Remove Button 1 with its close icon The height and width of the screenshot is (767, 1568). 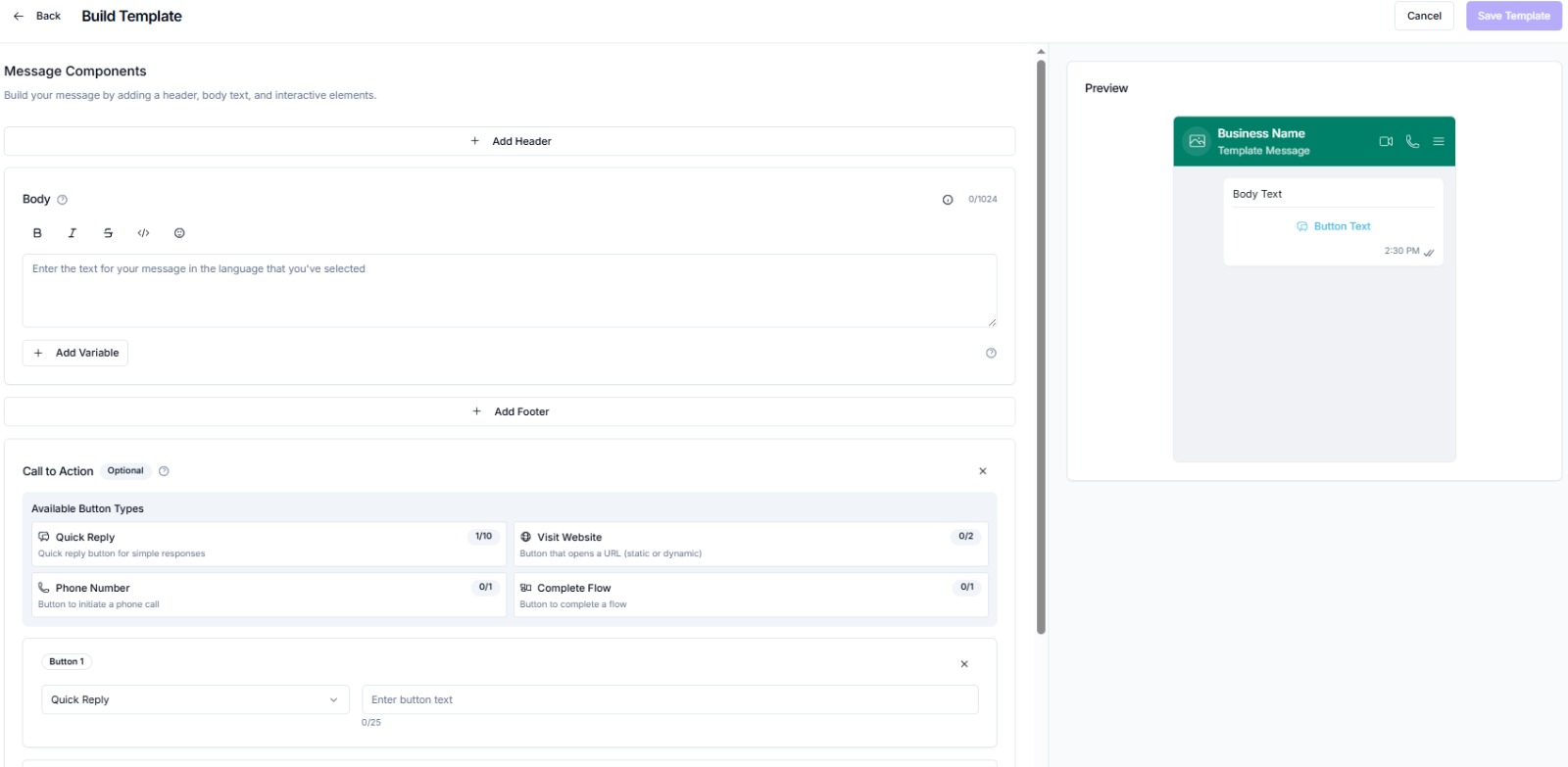point(964,664)
